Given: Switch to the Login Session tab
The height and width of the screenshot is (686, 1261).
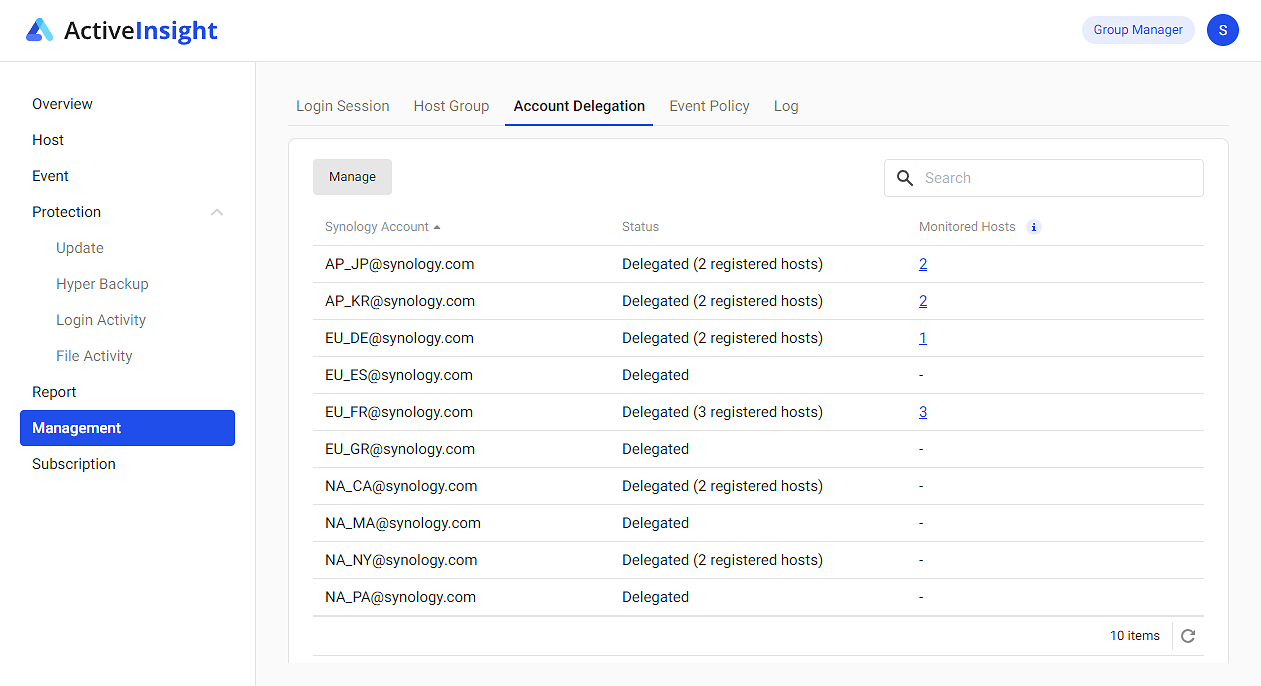Looking at the screenshot, I should click(342, 106).
